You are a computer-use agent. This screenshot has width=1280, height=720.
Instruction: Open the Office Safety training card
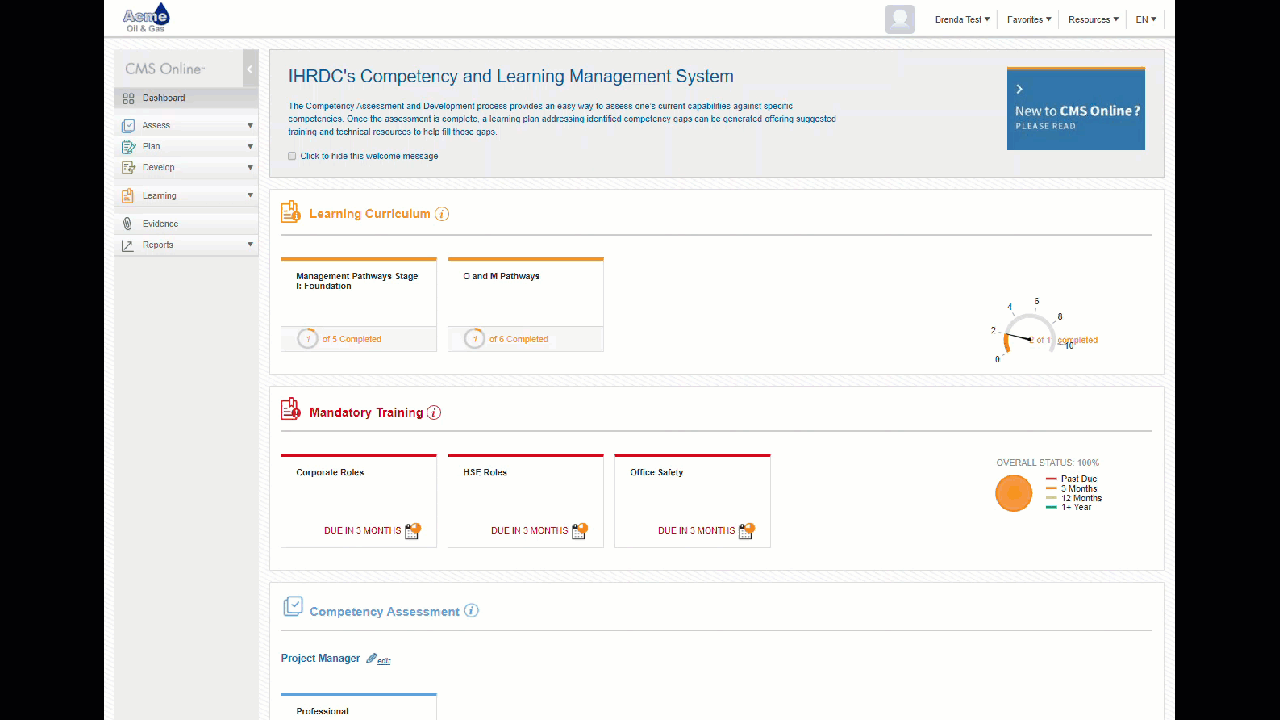click(693, 501)
